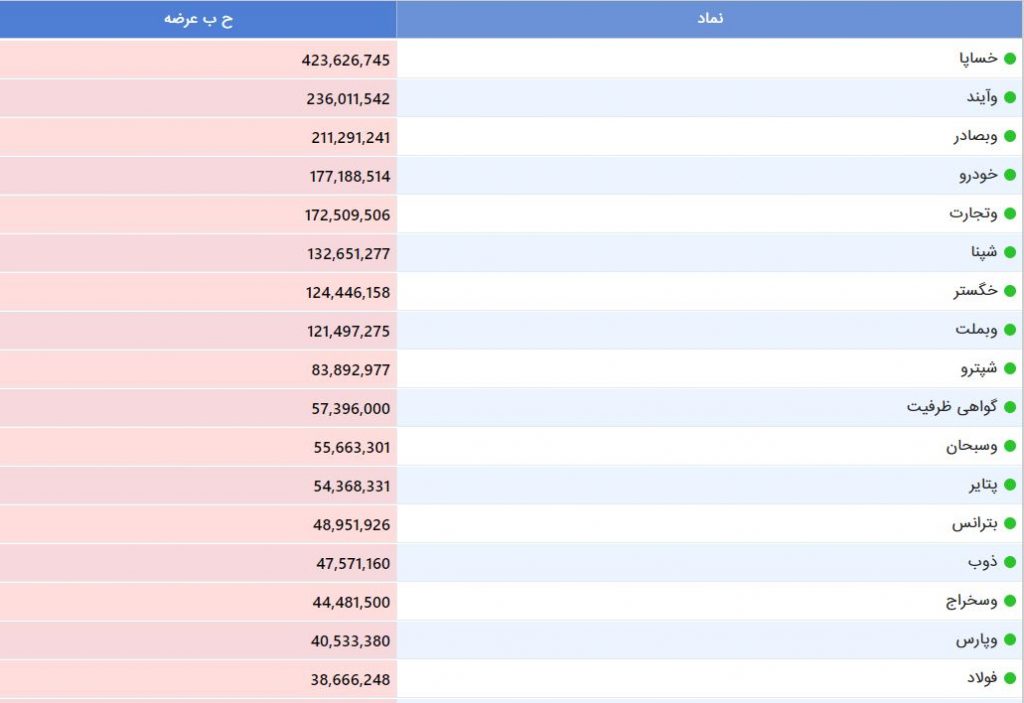Click the value 44,481,500
The height and width of the screenshot is (703, 1024).
click(x=351, y=602)
